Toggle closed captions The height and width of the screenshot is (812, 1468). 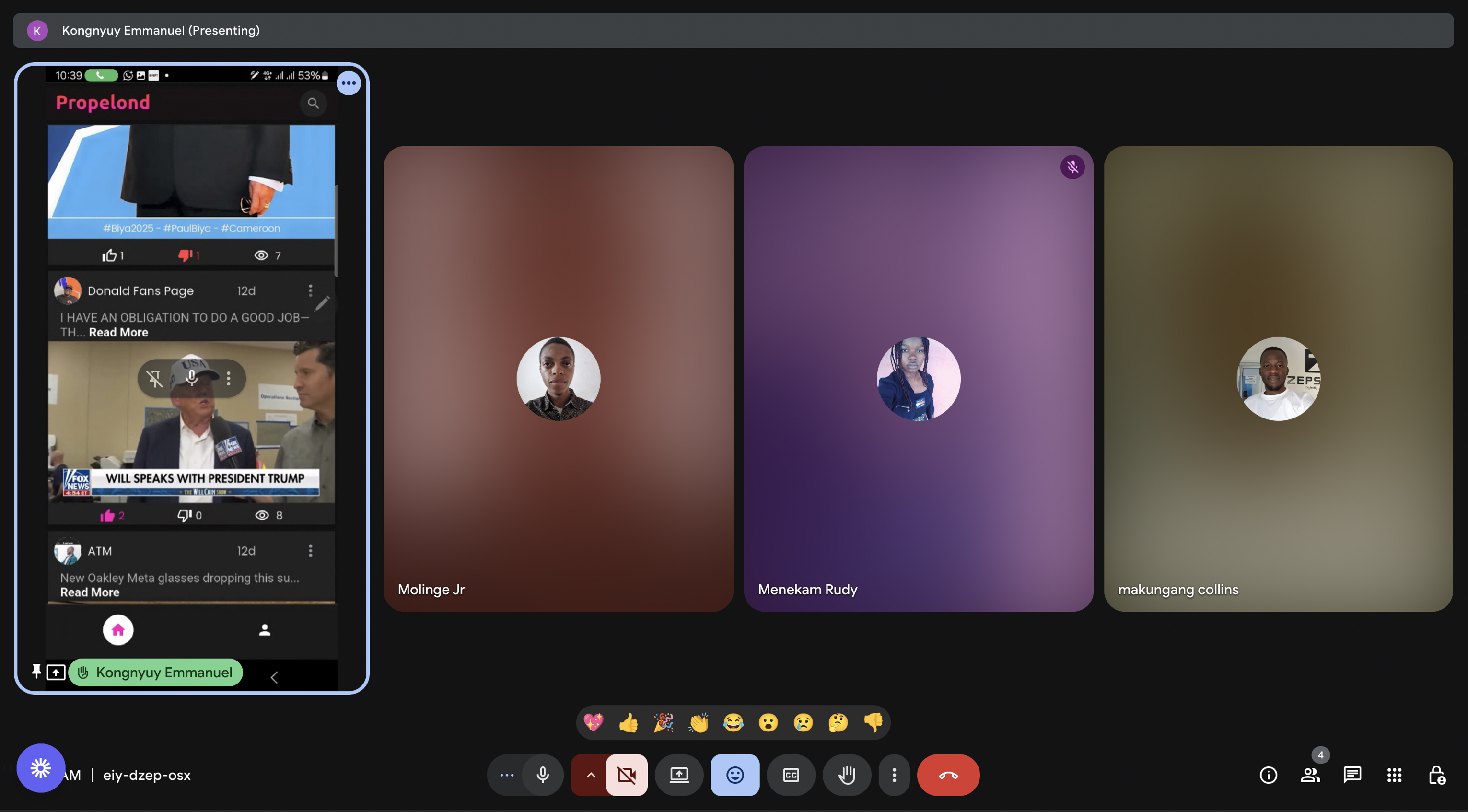tap(791, 775)
